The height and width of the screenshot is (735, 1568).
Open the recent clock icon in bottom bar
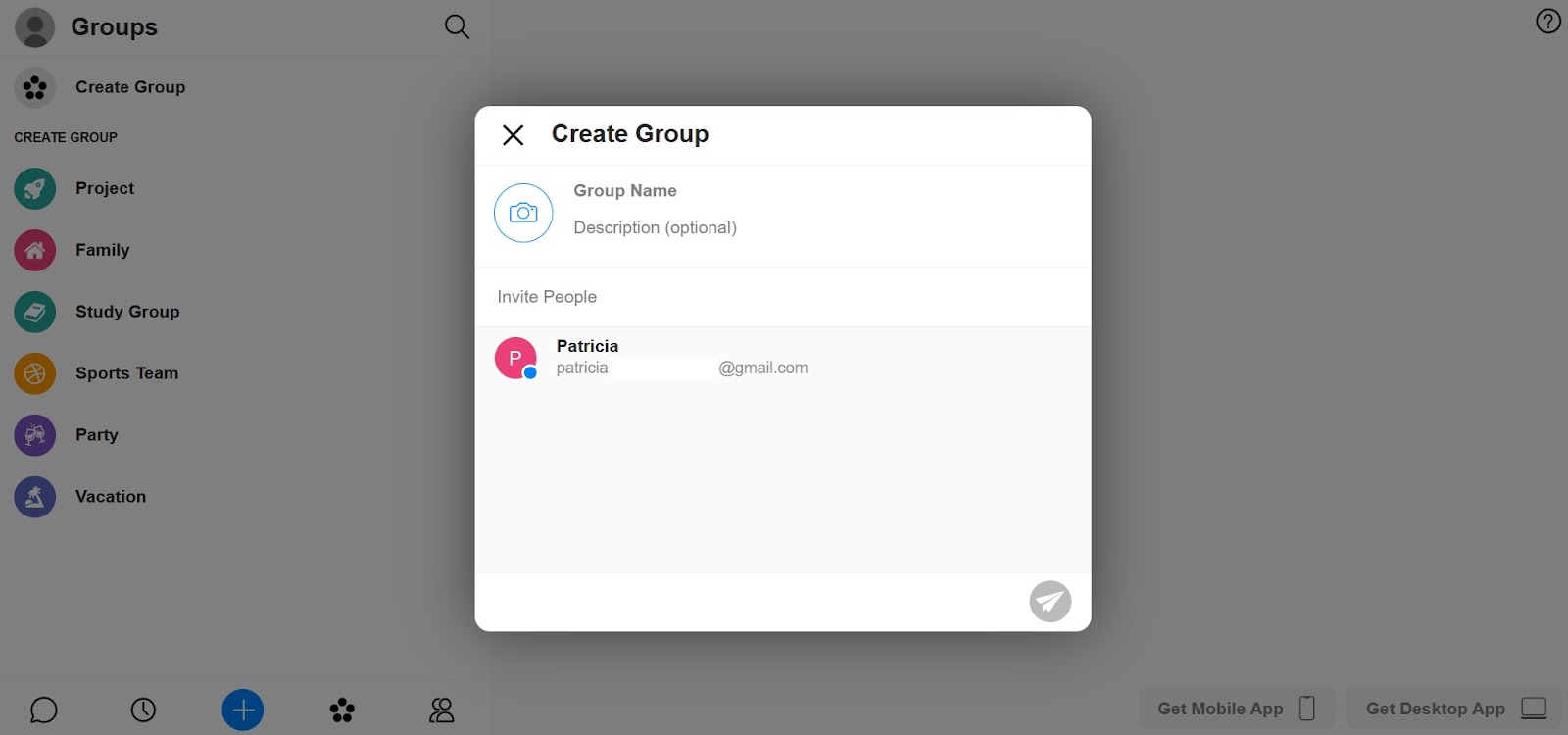(x=143, y=710)
